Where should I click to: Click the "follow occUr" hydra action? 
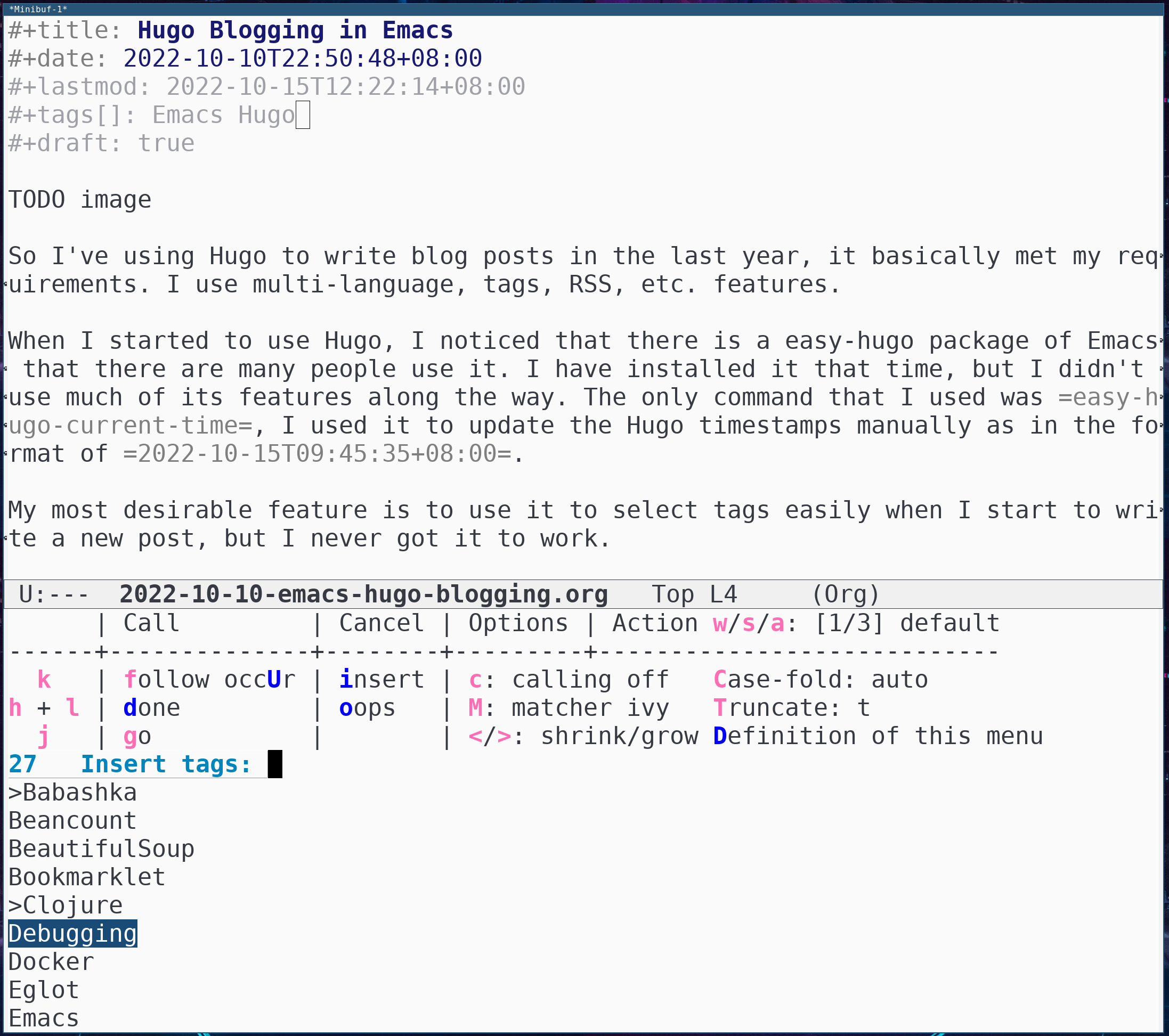coord(209,679)
